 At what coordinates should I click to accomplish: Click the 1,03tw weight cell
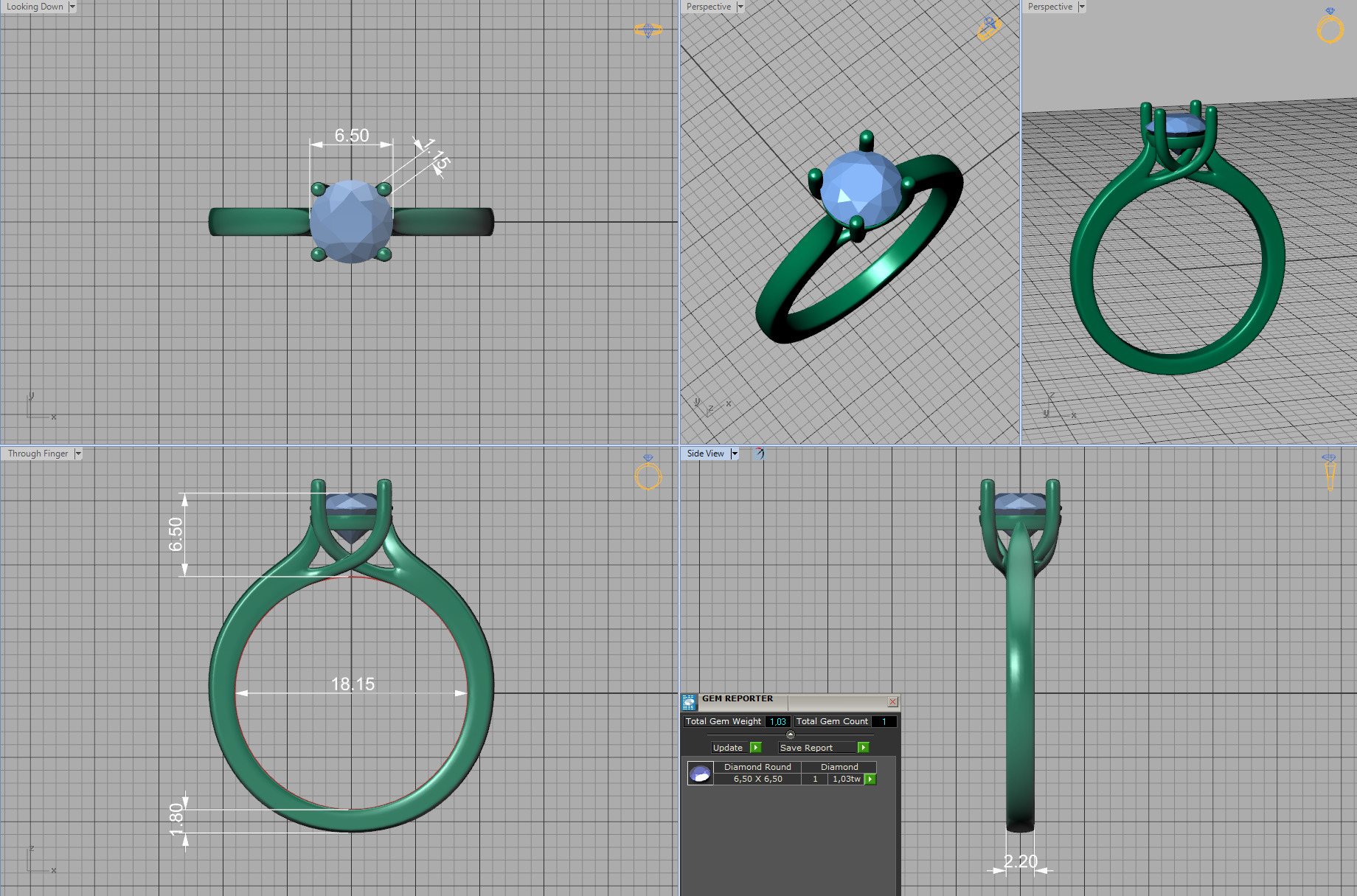coord(846,779)
